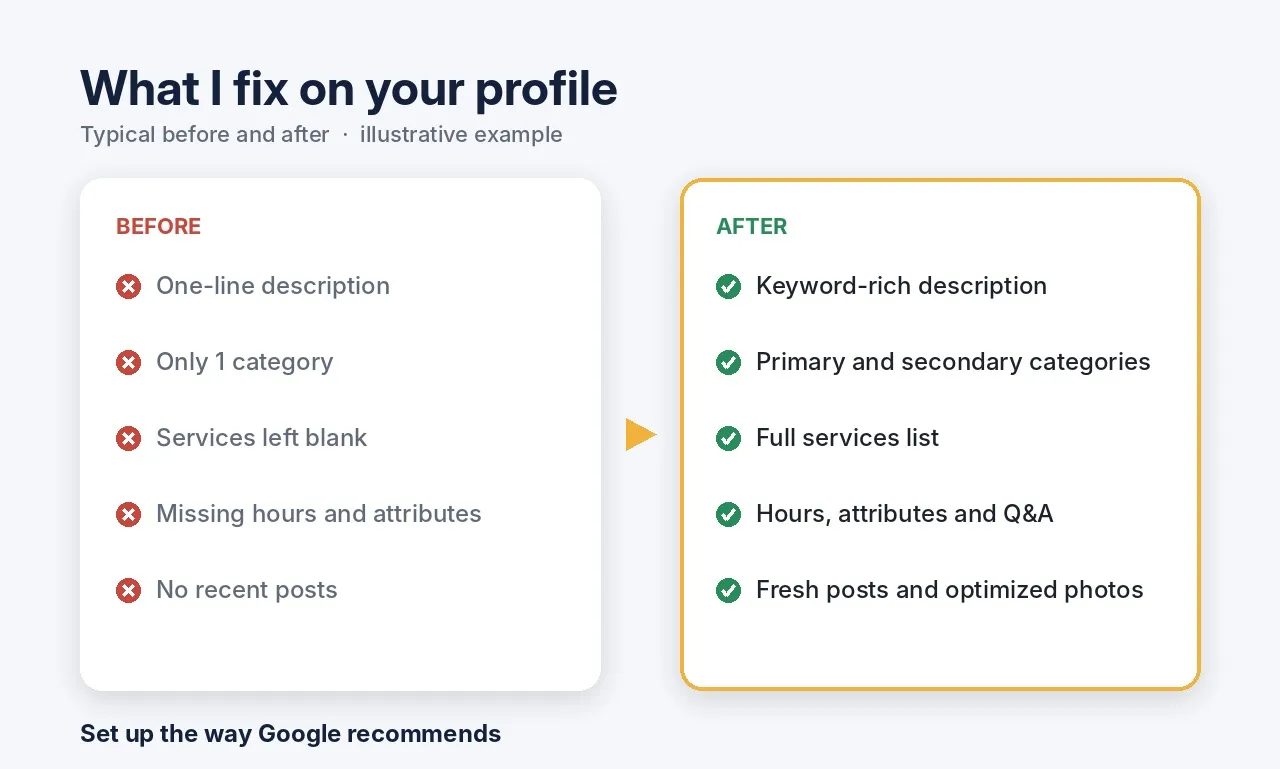Select the AFTER heading label
The image size is (1280, 769).
(x=751, y=227)
